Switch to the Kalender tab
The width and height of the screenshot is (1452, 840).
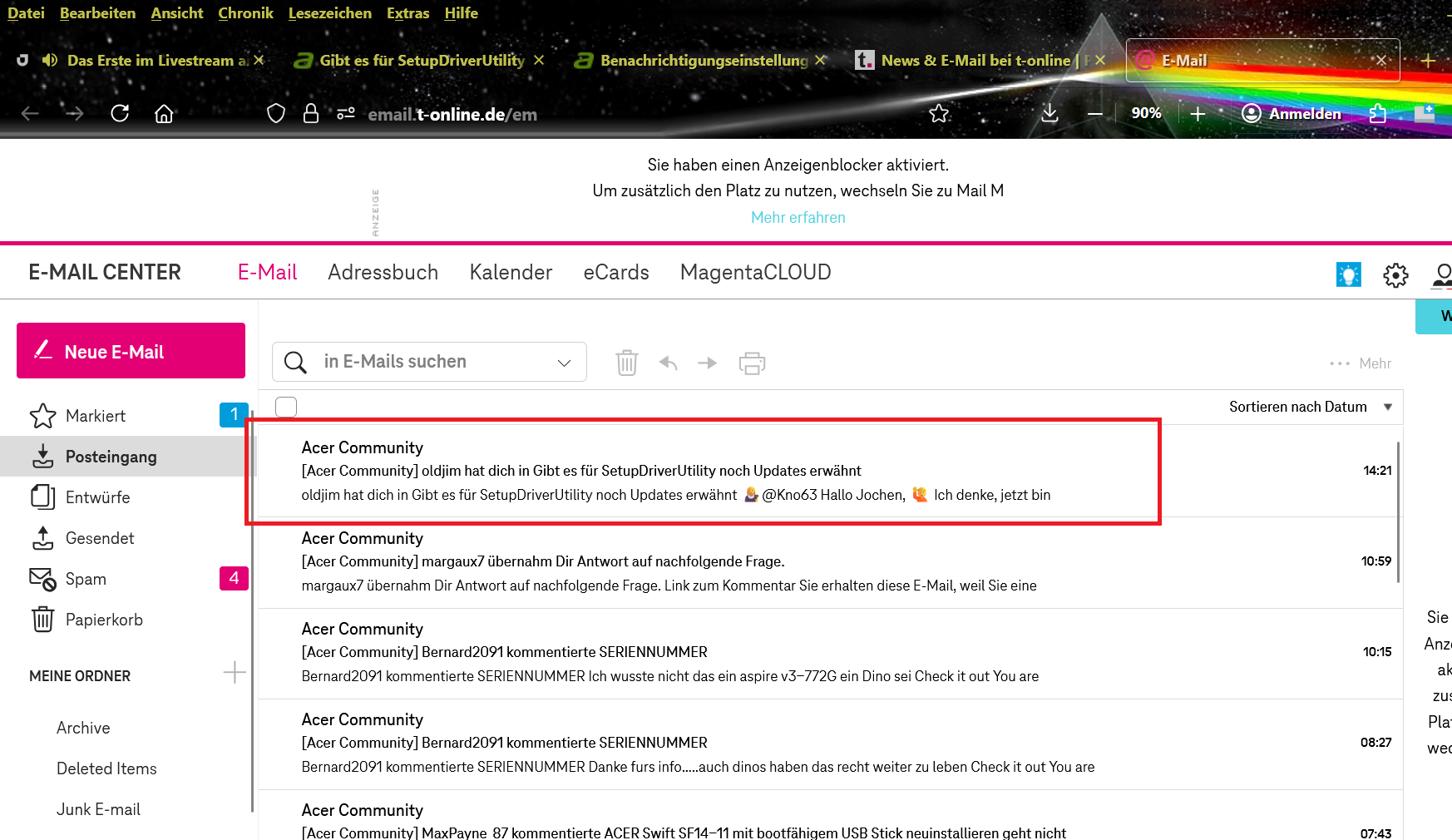click(x=511, y=273)
